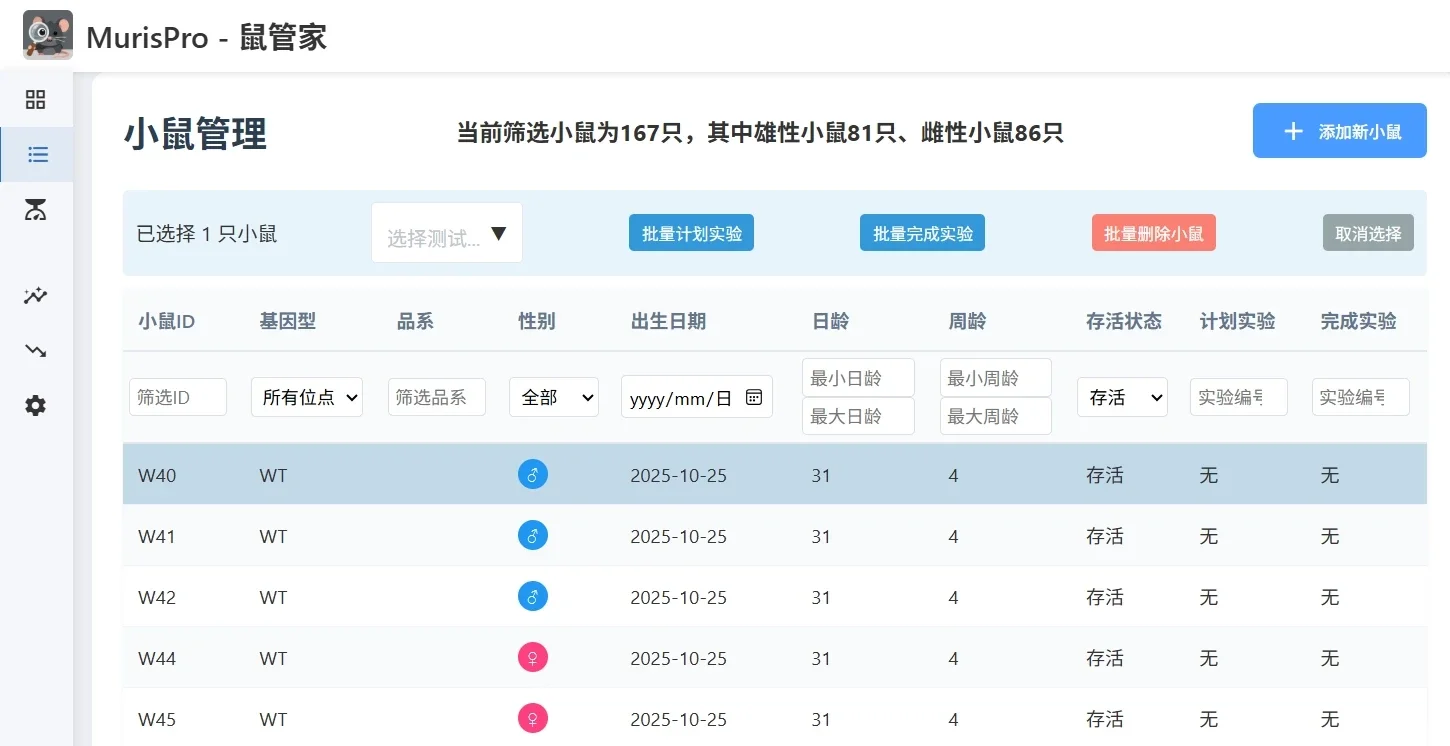Viewport: 1450px width, 746px height.
Task: Click the 取消选择 button
Action: (1368, 232)
